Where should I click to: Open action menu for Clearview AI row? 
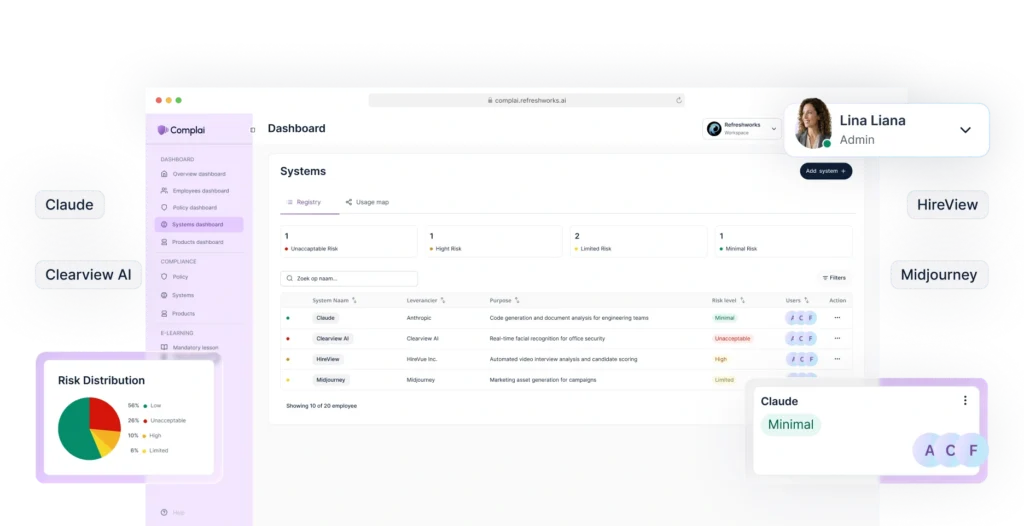837,339
